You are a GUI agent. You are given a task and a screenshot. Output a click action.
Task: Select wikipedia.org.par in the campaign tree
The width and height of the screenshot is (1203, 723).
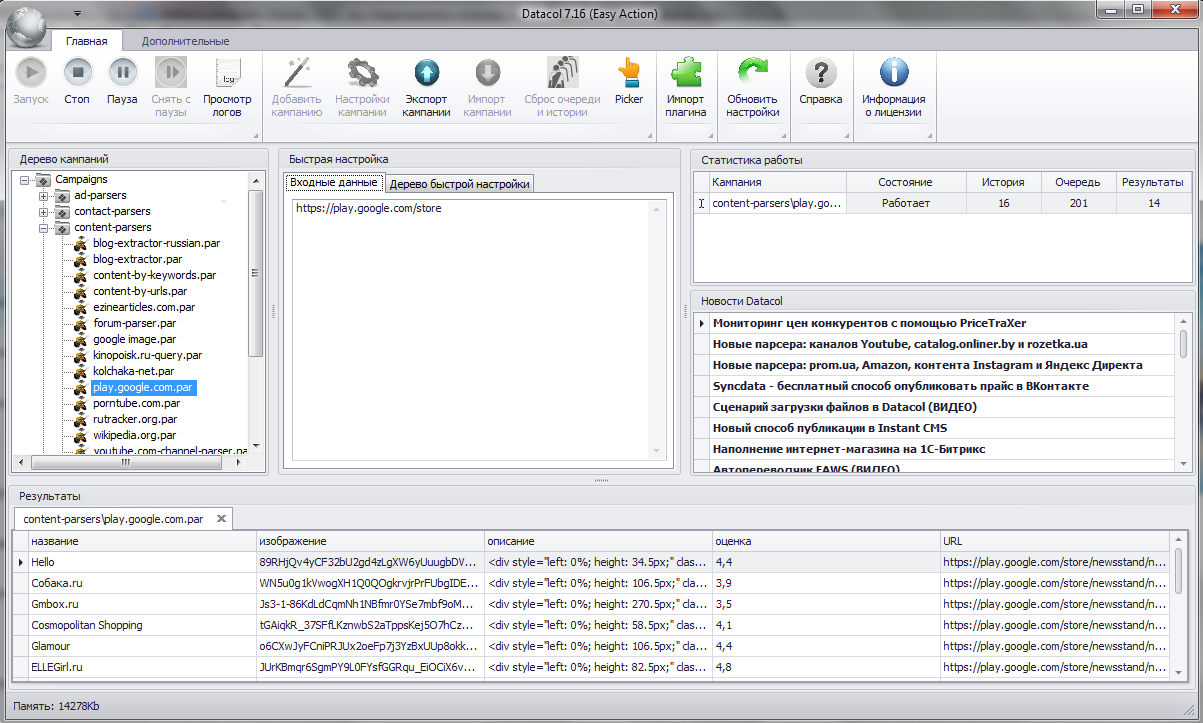coord(135,435)
